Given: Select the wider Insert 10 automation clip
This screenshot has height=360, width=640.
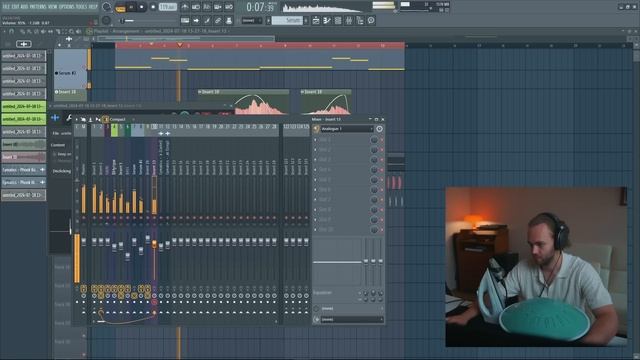Looking at the screenshot, I should [x=244, y=102].
